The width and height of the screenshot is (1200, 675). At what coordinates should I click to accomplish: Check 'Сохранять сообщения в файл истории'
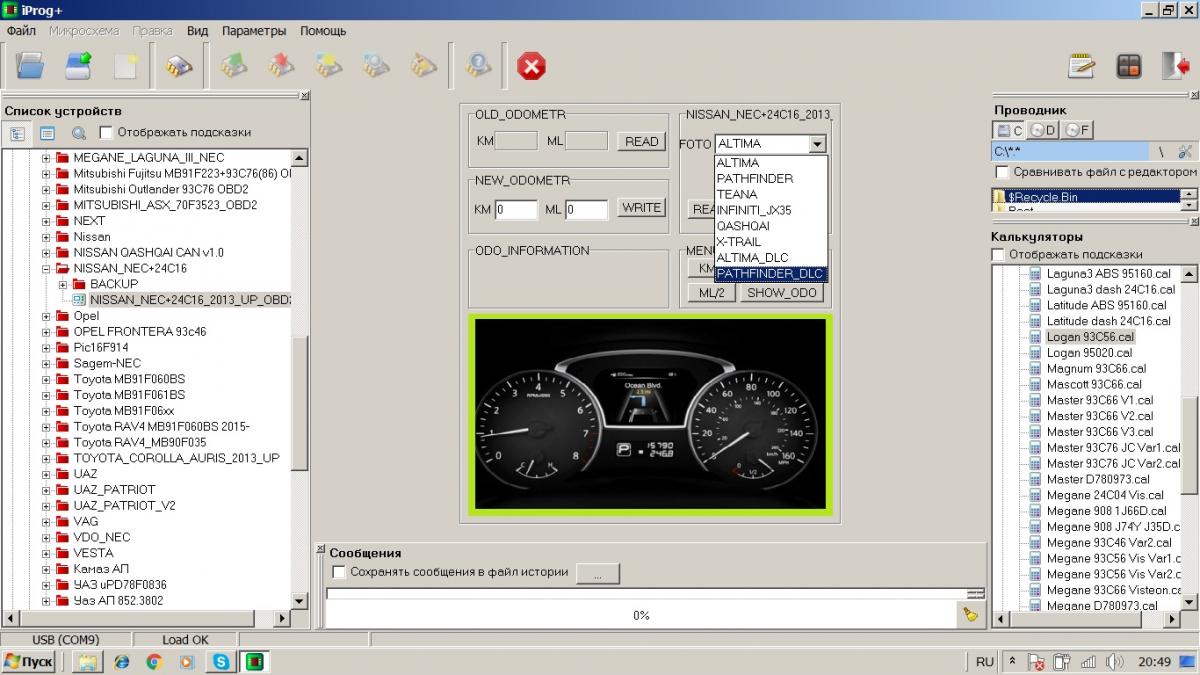pos(339,572)
